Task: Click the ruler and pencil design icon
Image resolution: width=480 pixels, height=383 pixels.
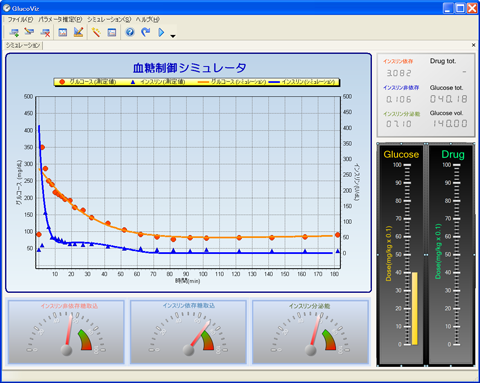Action: pos(78,32)
